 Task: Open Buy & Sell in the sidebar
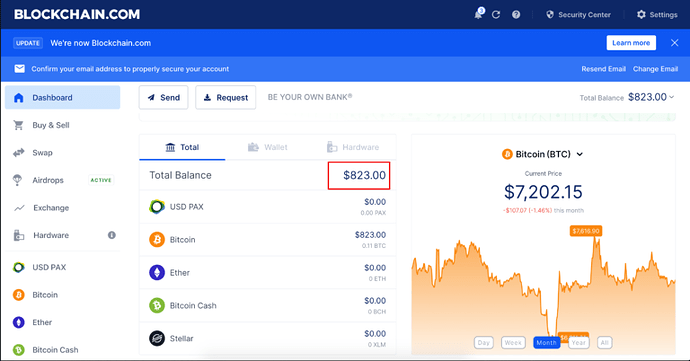[62, 125]
